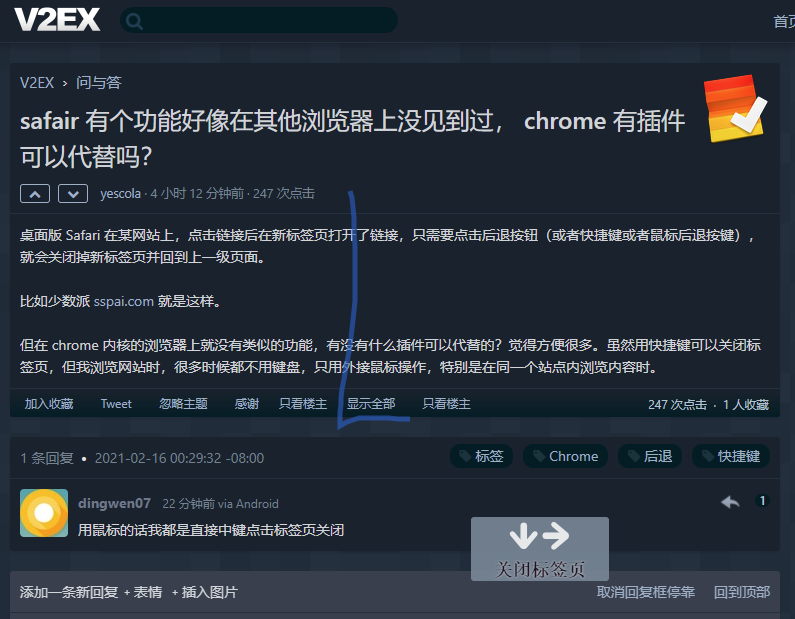Click dingwen07's avatar image
The image size is (795, 619).
click(44, 513)
